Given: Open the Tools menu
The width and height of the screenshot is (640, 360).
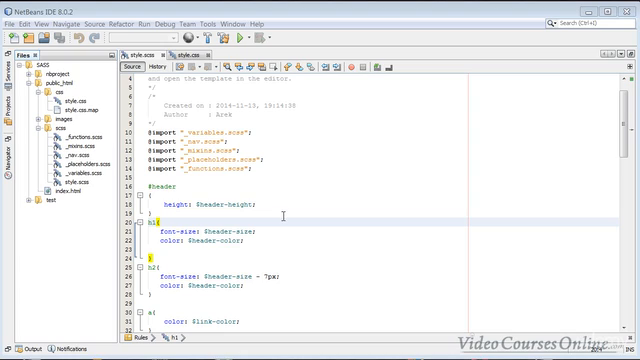Looking at the screenshot, I should pyautogui.click(x=208, y=24).
